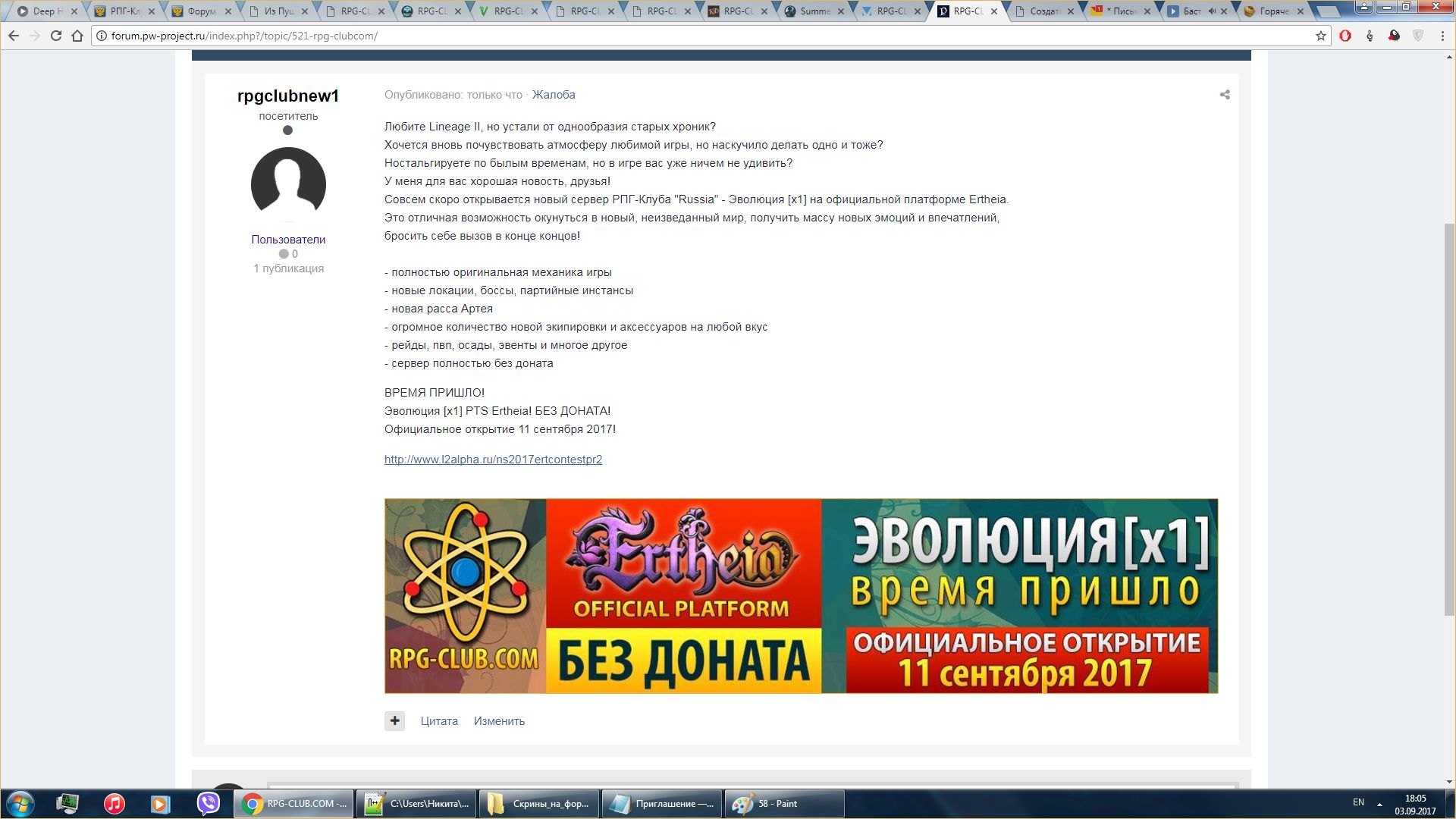This screenshot has width=1456, height=819.
Task: Click the plus multiquote button under post
Action: [x=394, y=721]
